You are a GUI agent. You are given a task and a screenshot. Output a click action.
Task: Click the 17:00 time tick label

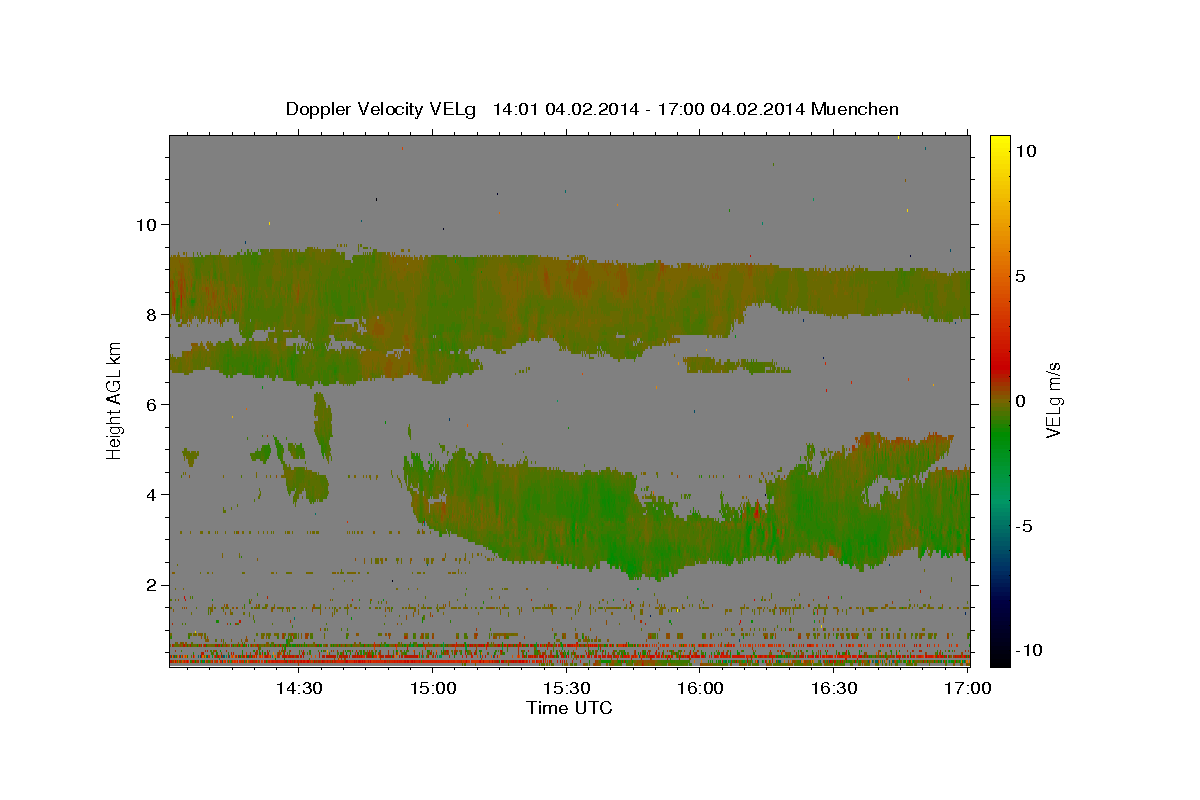967,688
